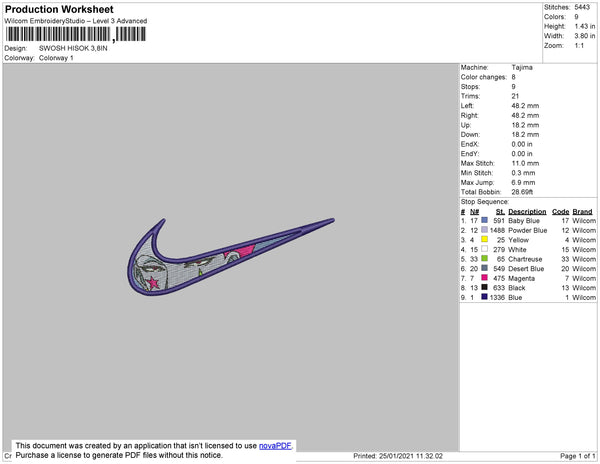The width and height of the screenshot is (600, 464).
Task: Click the Code column header
Action: pos(560,212)
